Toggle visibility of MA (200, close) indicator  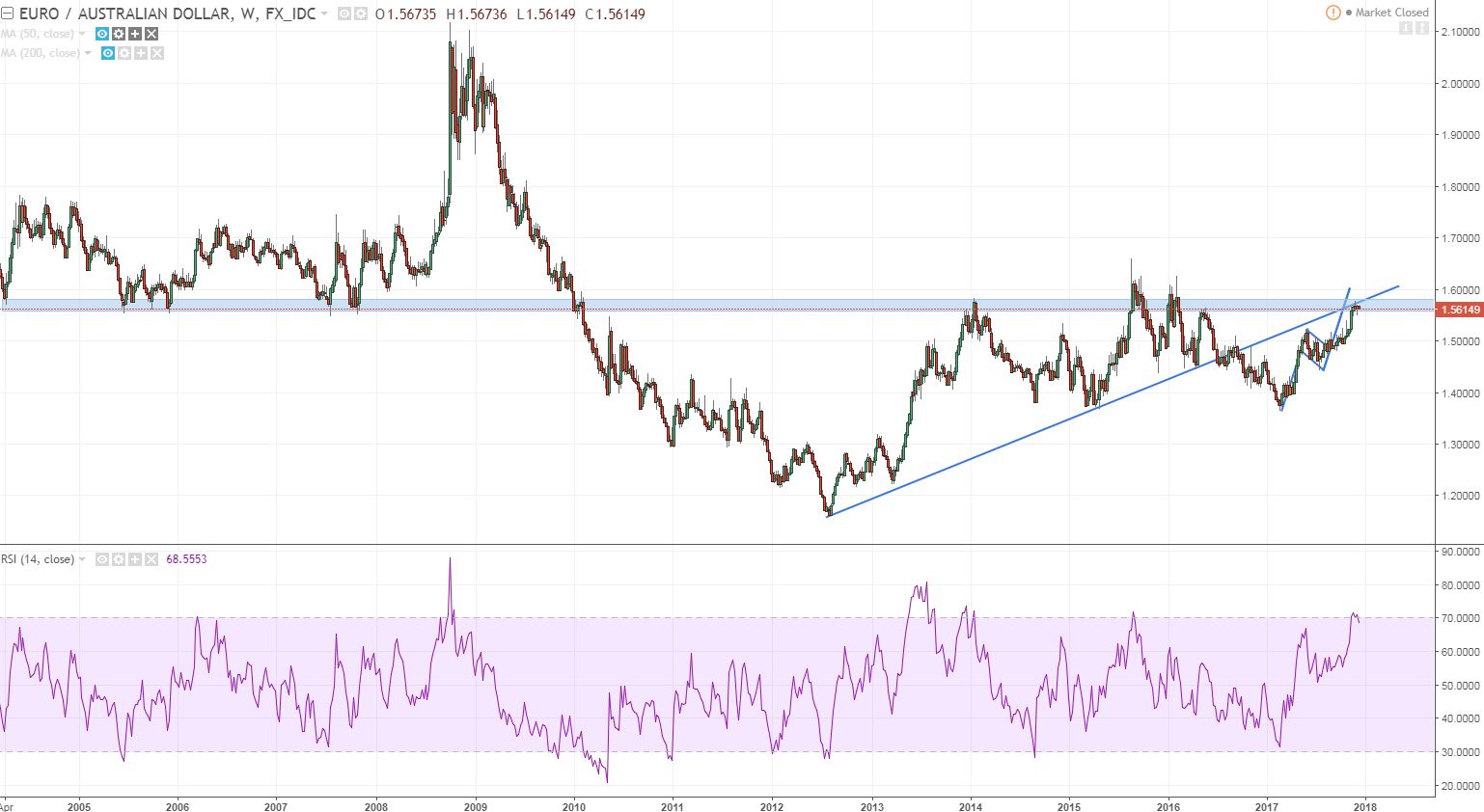pyautogui.click(x=108, y=53)
